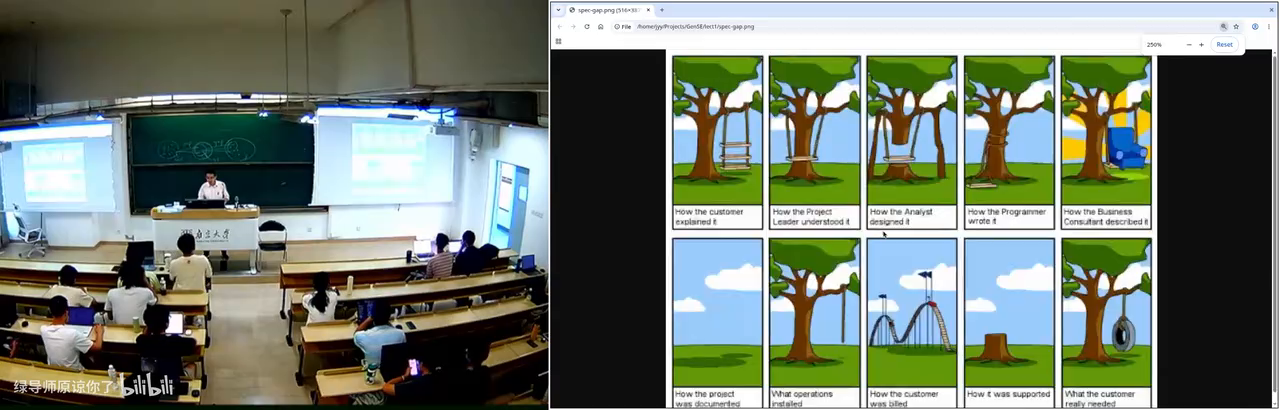The image size is (1280, 410).
Task: Select the spec-gap.png browser tab
Action: pyautogui.click(x=610, y=10)
